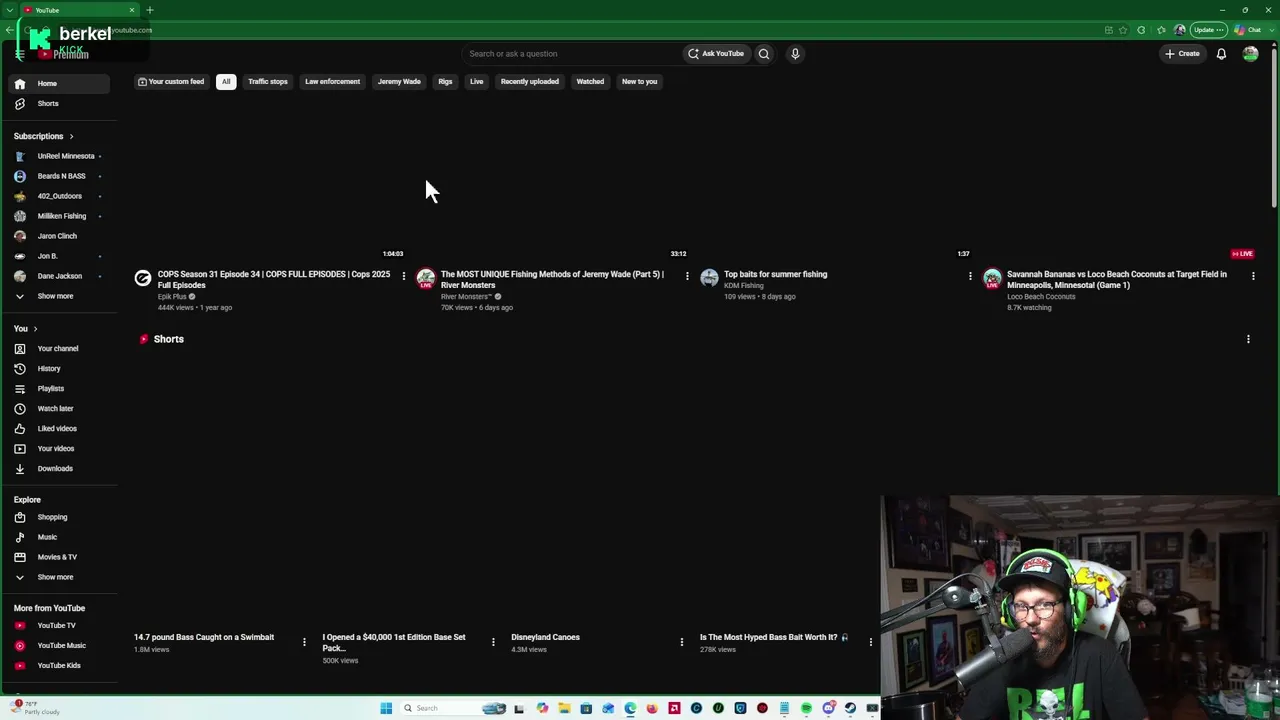Expand the You section chevron
The width and height of the screenshot is (1280, 720).
coord(35,329)
